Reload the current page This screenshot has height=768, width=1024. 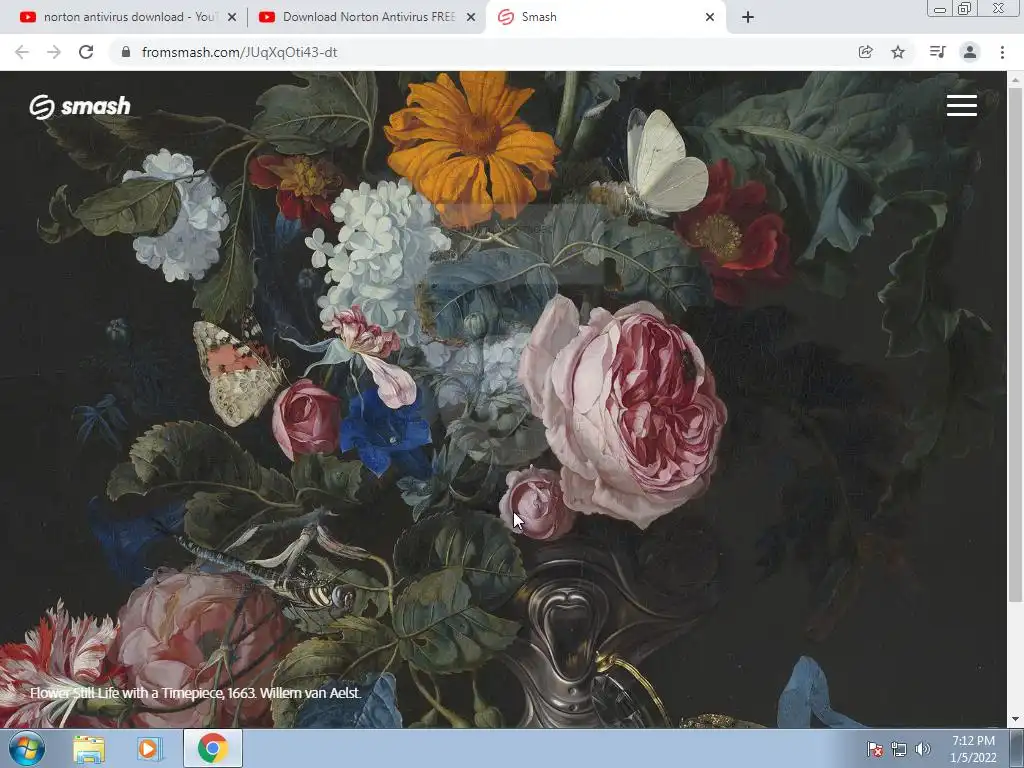(x=86, y=52)
